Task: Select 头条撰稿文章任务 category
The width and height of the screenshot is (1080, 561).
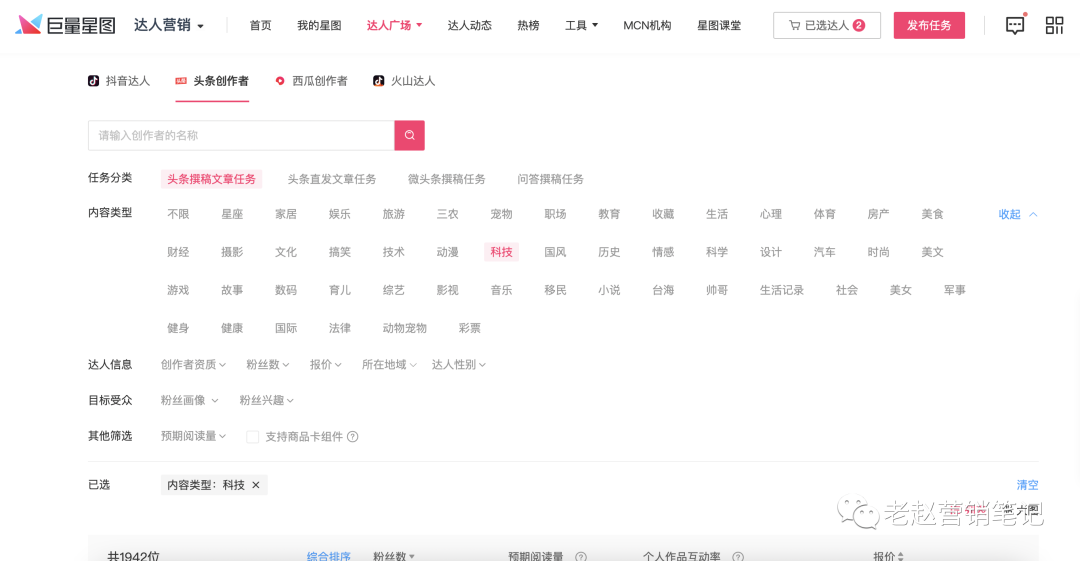Action: 211,179
